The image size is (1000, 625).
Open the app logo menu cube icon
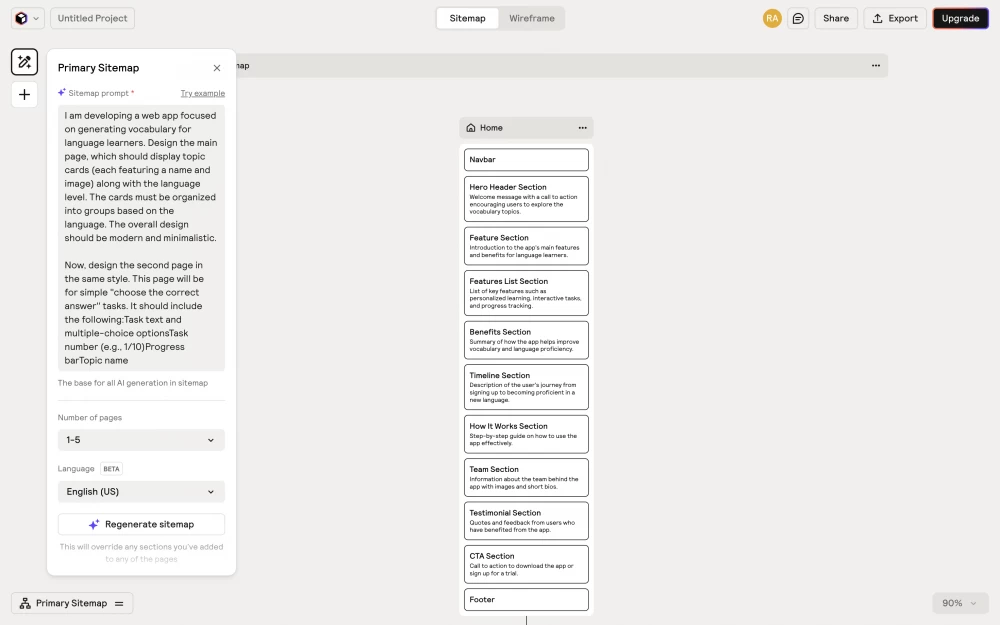21,17
